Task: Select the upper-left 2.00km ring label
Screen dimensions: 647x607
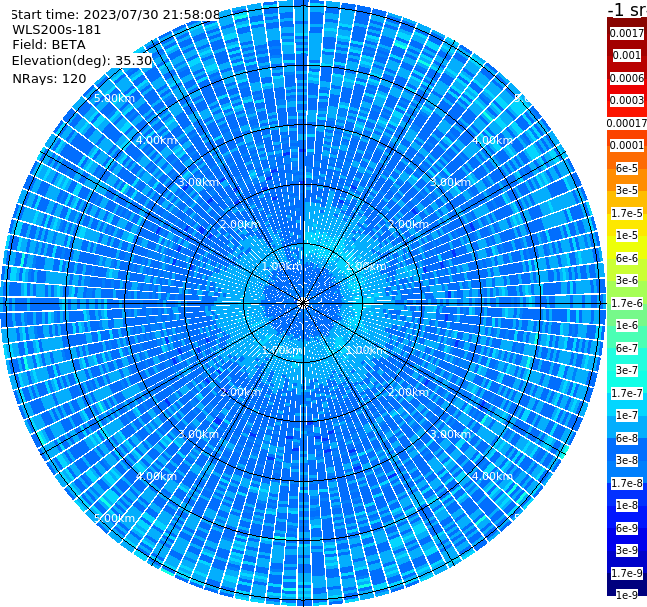Action: point(241,224)
